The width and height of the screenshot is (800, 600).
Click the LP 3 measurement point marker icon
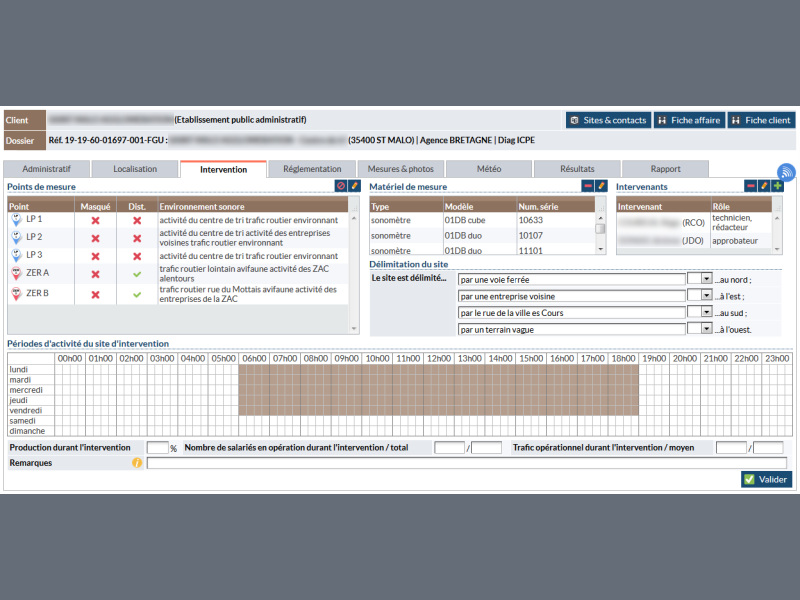point(16,256)
